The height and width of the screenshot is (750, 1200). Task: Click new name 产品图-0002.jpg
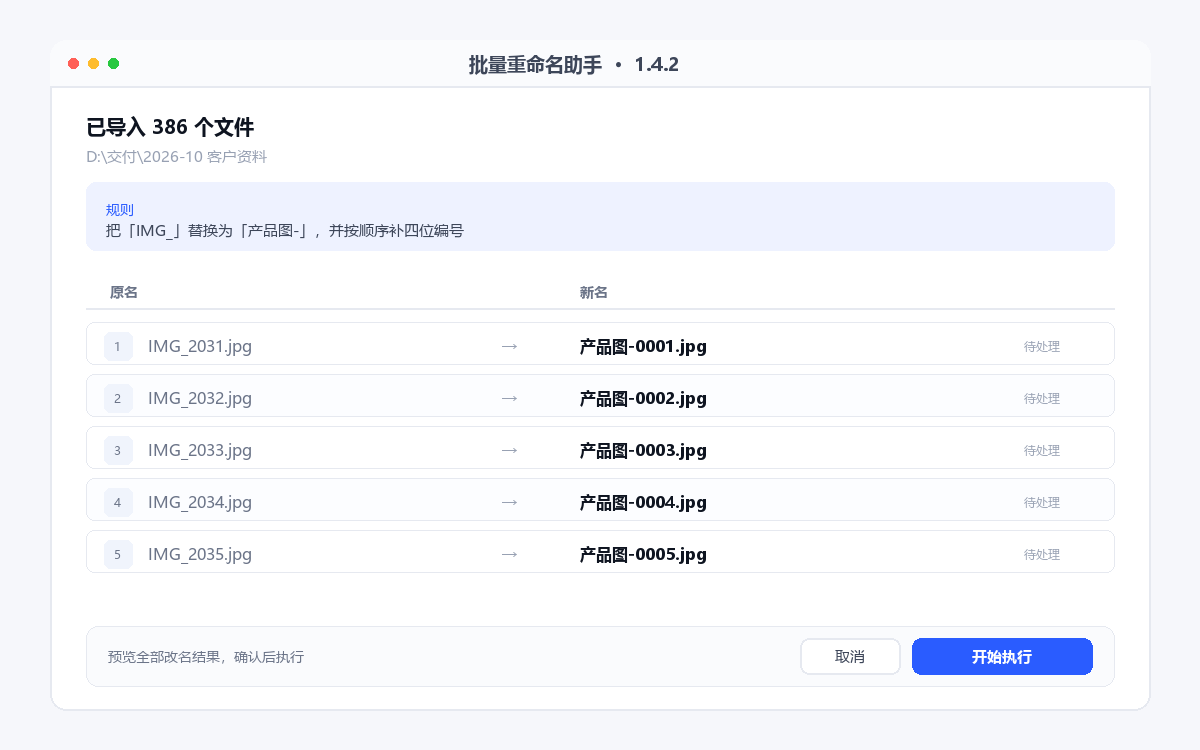(643, 399)
